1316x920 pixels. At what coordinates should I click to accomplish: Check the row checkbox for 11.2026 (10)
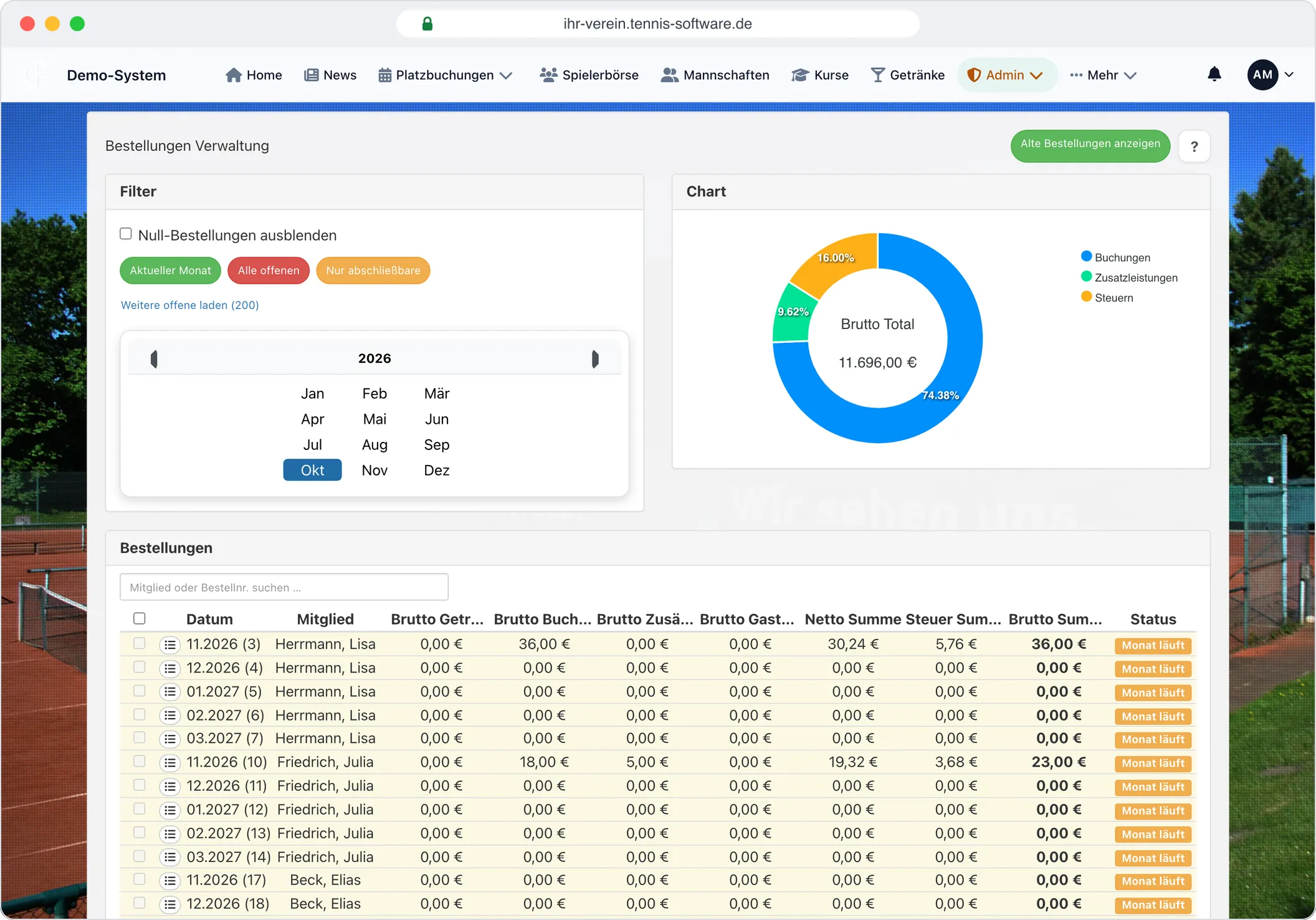pos(140,761)
